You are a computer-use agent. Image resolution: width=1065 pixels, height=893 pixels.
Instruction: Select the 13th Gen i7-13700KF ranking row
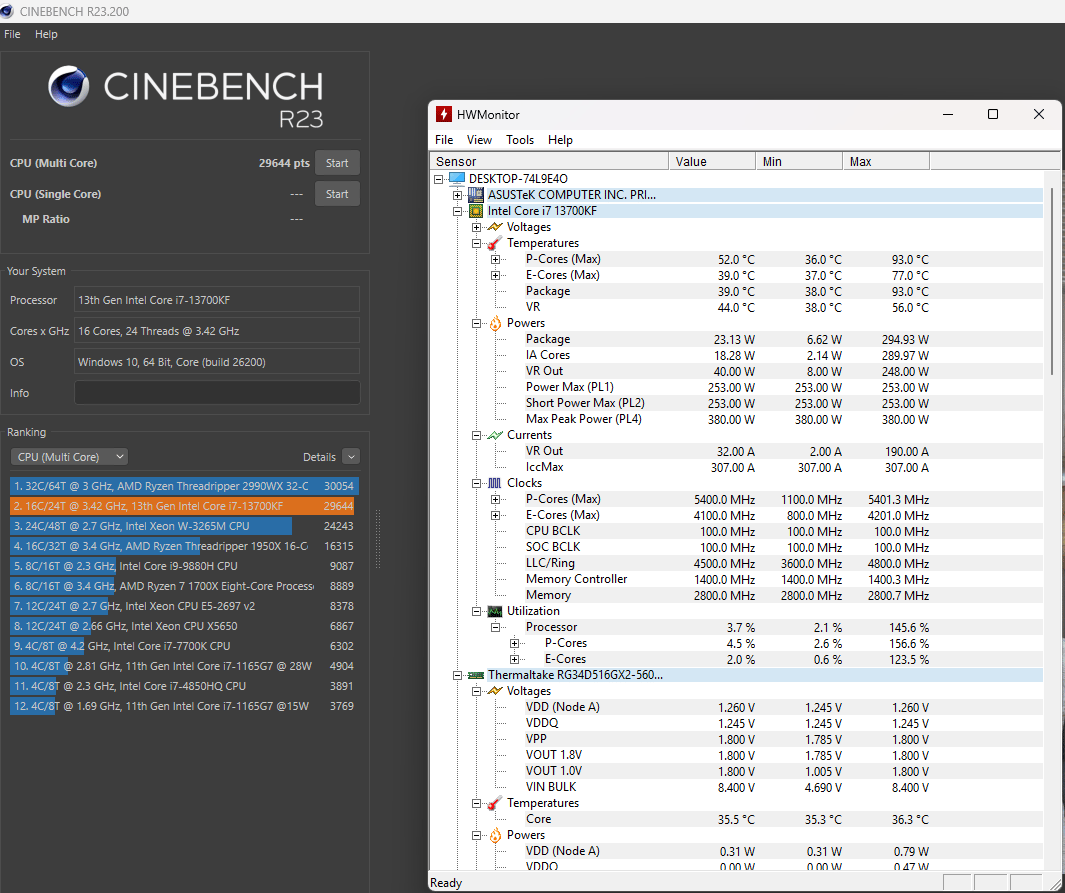[184, 506]
